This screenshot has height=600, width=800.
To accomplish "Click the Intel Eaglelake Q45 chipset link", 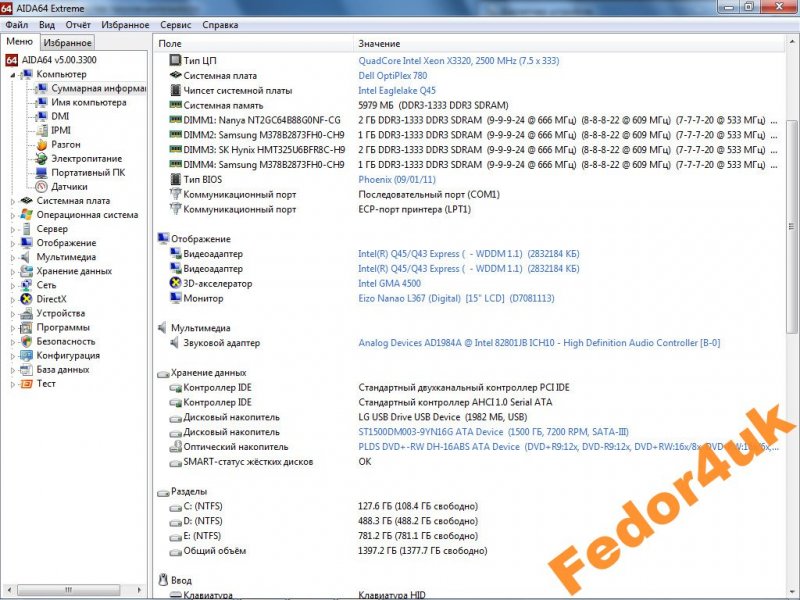I will pyautogui.click(x=399, y=90).
